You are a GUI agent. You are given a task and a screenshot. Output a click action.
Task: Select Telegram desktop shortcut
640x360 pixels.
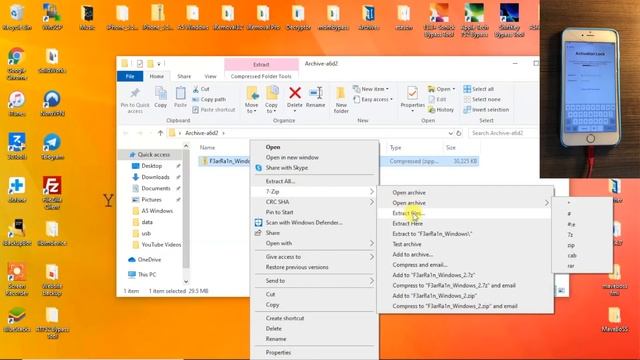(x=52, y=147)
